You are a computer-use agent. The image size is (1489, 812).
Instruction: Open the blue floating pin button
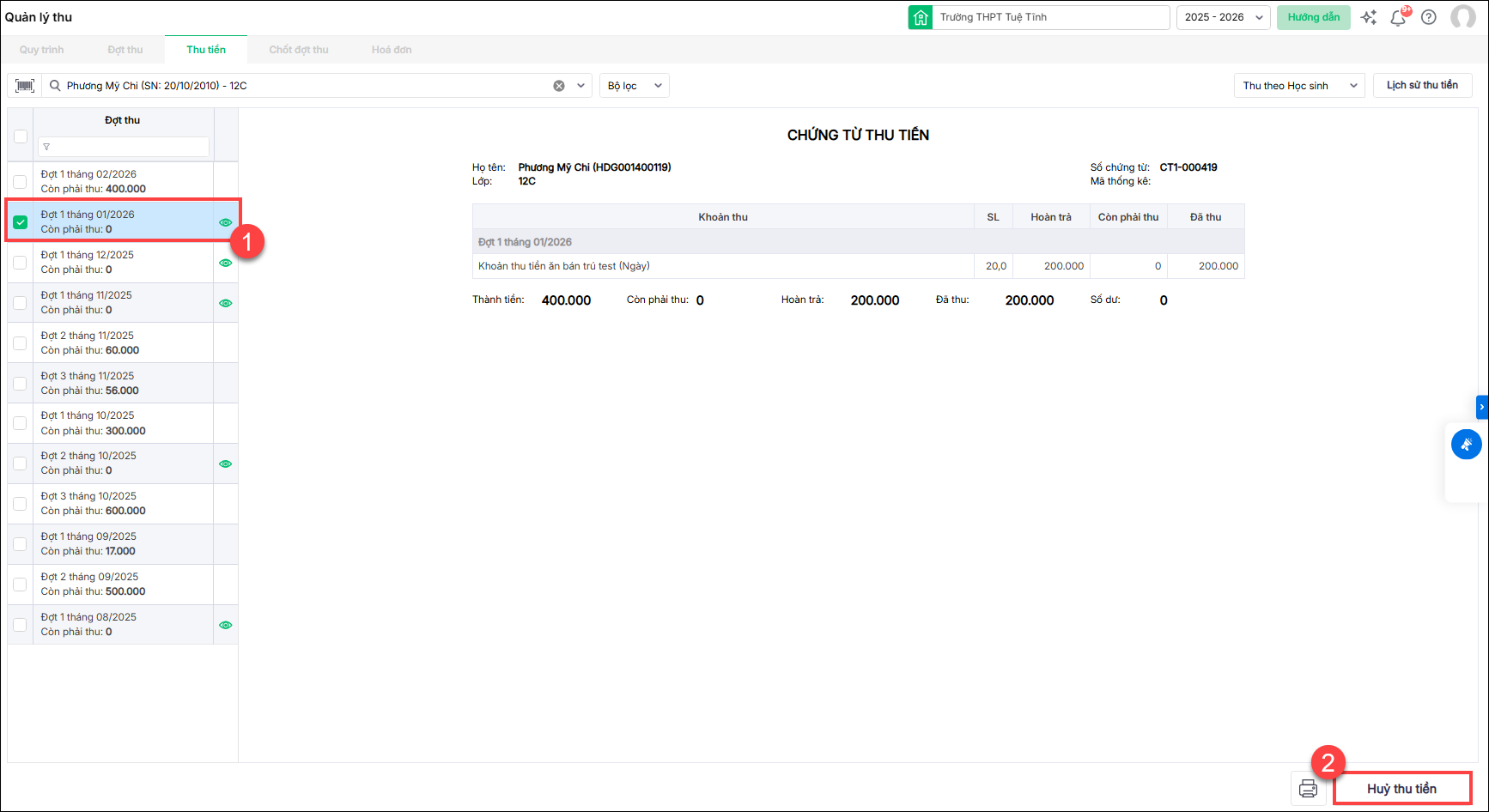[1466, 445]
